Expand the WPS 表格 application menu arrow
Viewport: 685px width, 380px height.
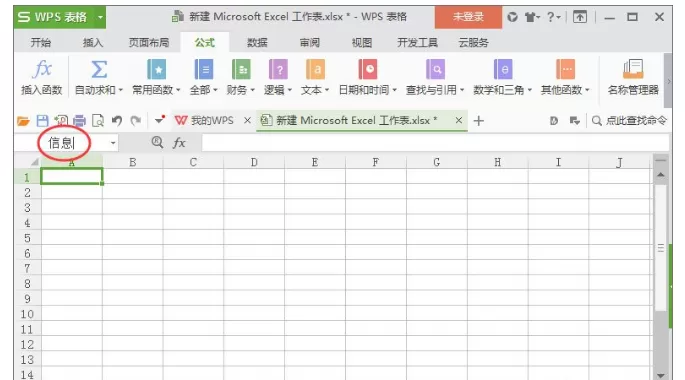pos(100,17)
